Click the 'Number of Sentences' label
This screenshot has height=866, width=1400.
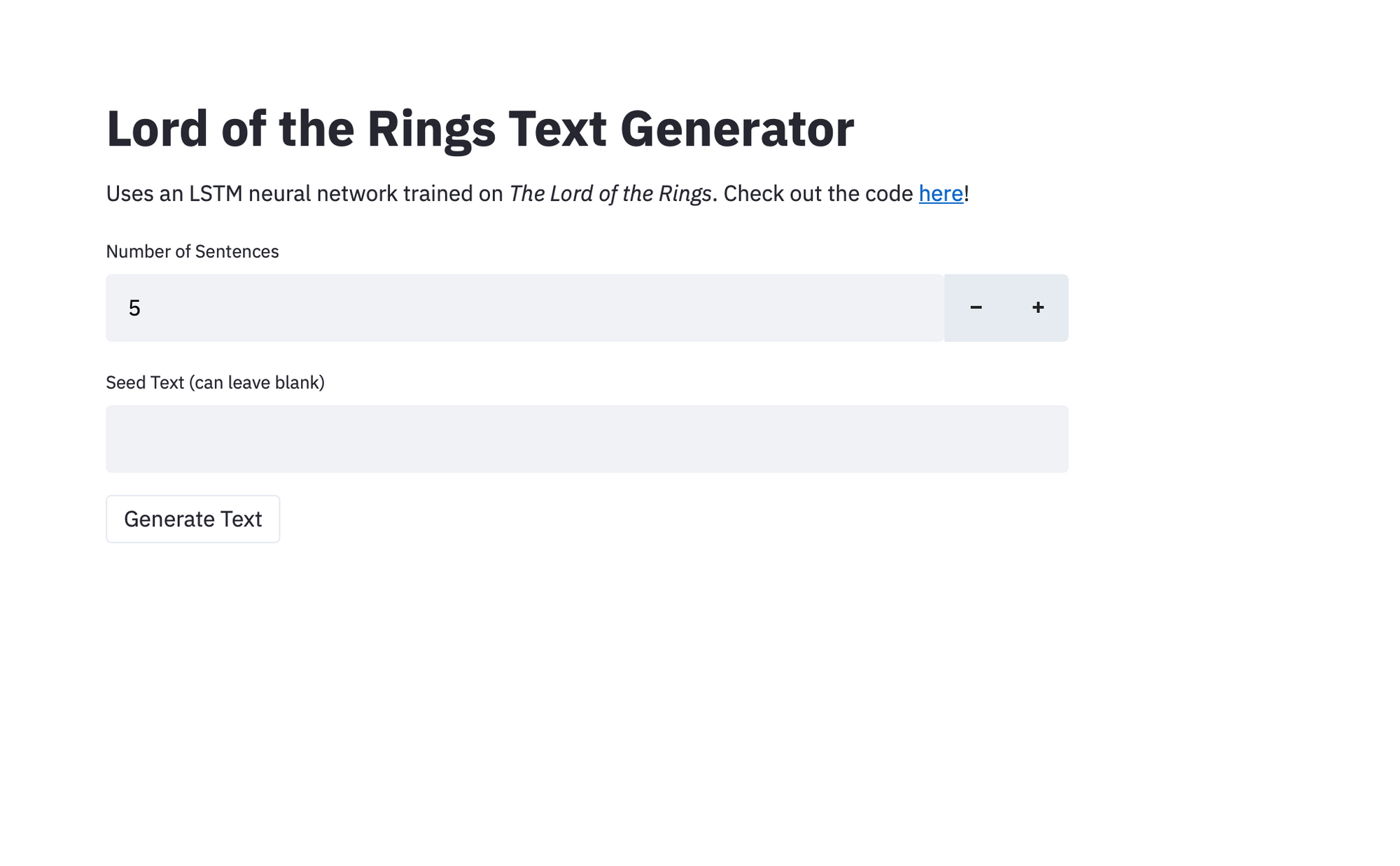coord(192,251)
